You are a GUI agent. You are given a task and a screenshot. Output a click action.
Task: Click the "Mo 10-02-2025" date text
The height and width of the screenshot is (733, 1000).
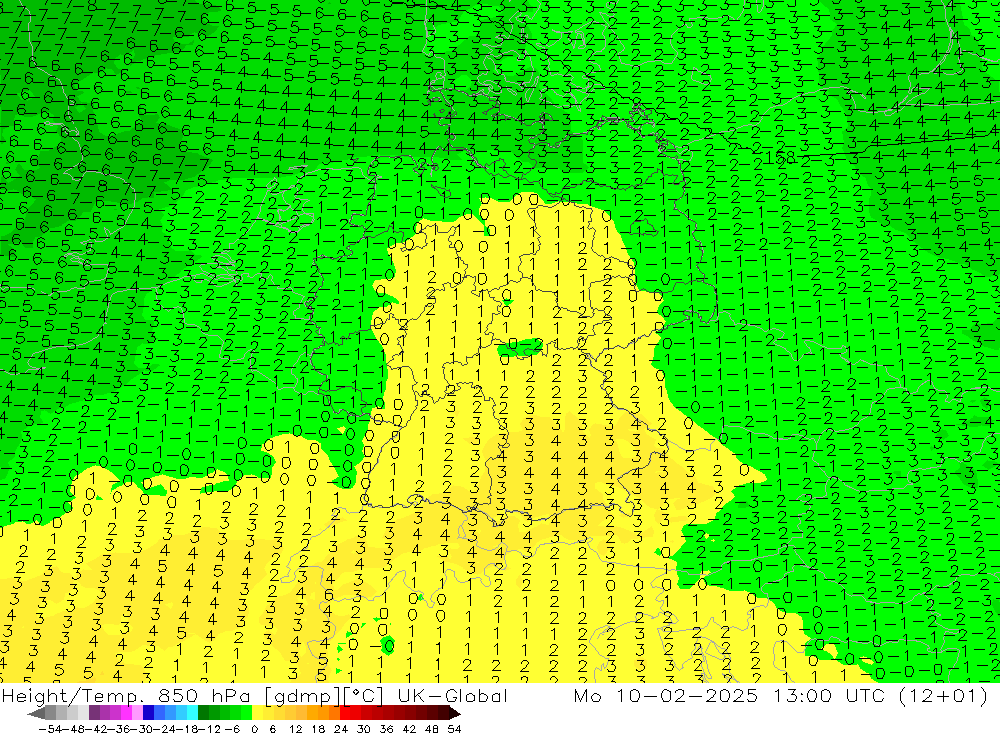coord(665,696)
